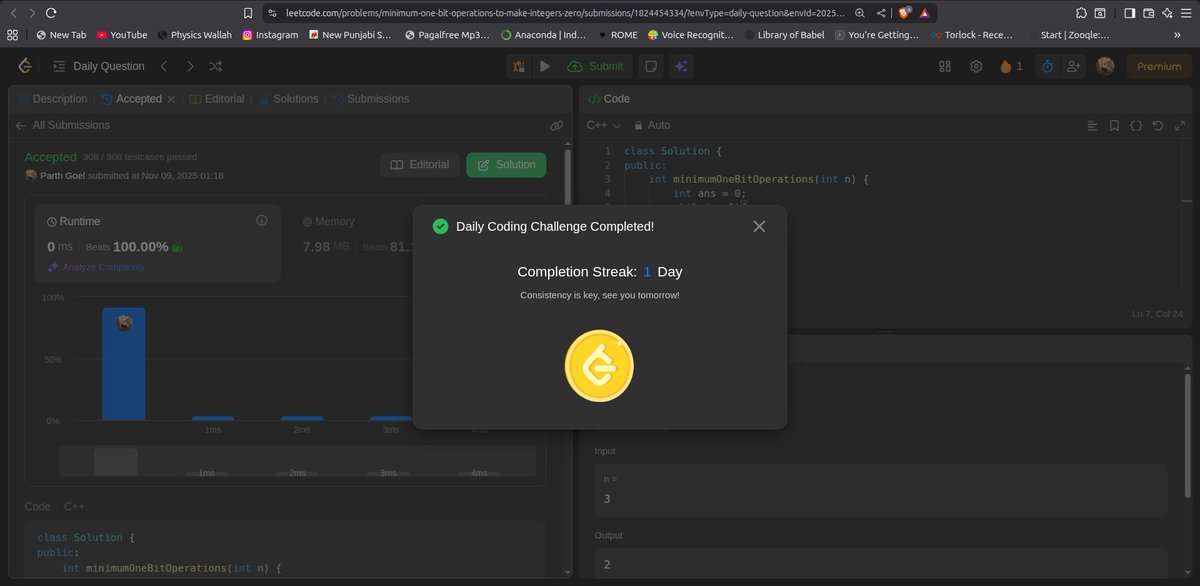Image resolution: width=1200 pixels, height=586 pixels.
Task: Click the editor bookmark icon
Action: (1114, 125)
